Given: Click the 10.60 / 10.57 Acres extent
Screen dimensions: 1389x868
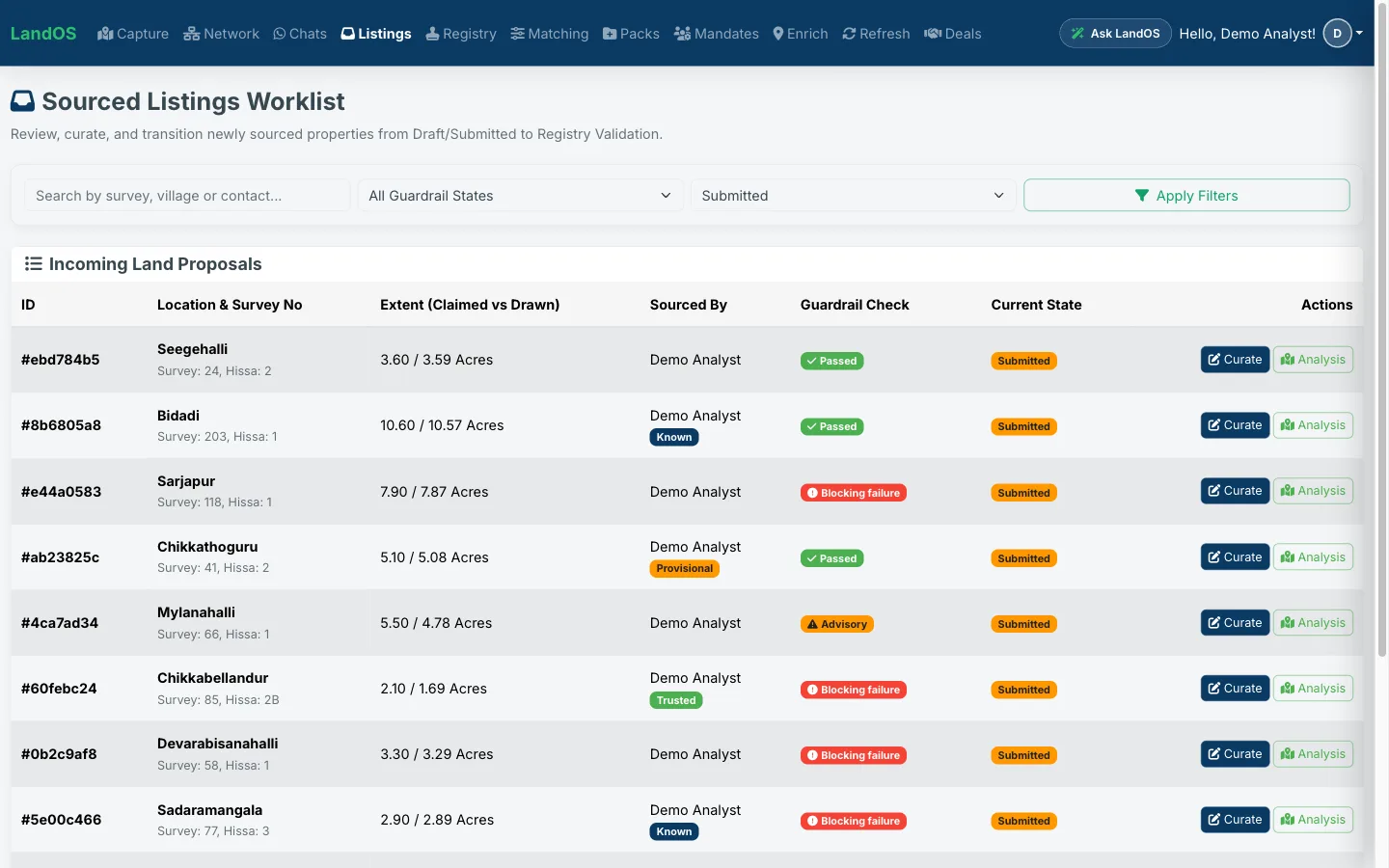Looking at the screenshot, I should [442, 425].
